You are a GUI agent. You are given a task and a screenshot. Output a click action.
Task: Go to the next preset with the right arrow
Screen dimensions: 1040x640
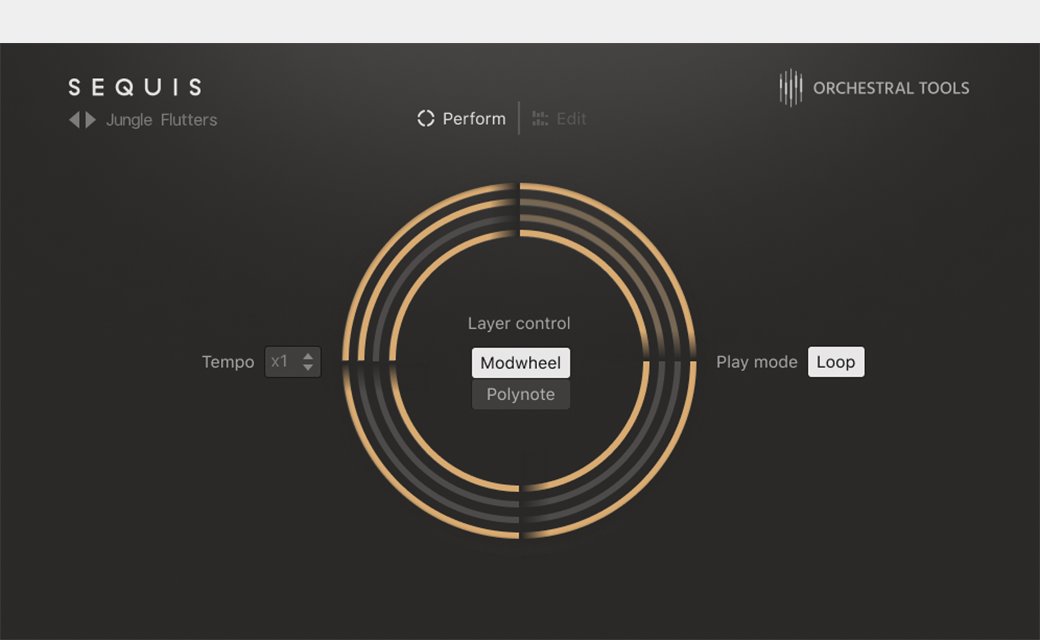tap(91, 120)
